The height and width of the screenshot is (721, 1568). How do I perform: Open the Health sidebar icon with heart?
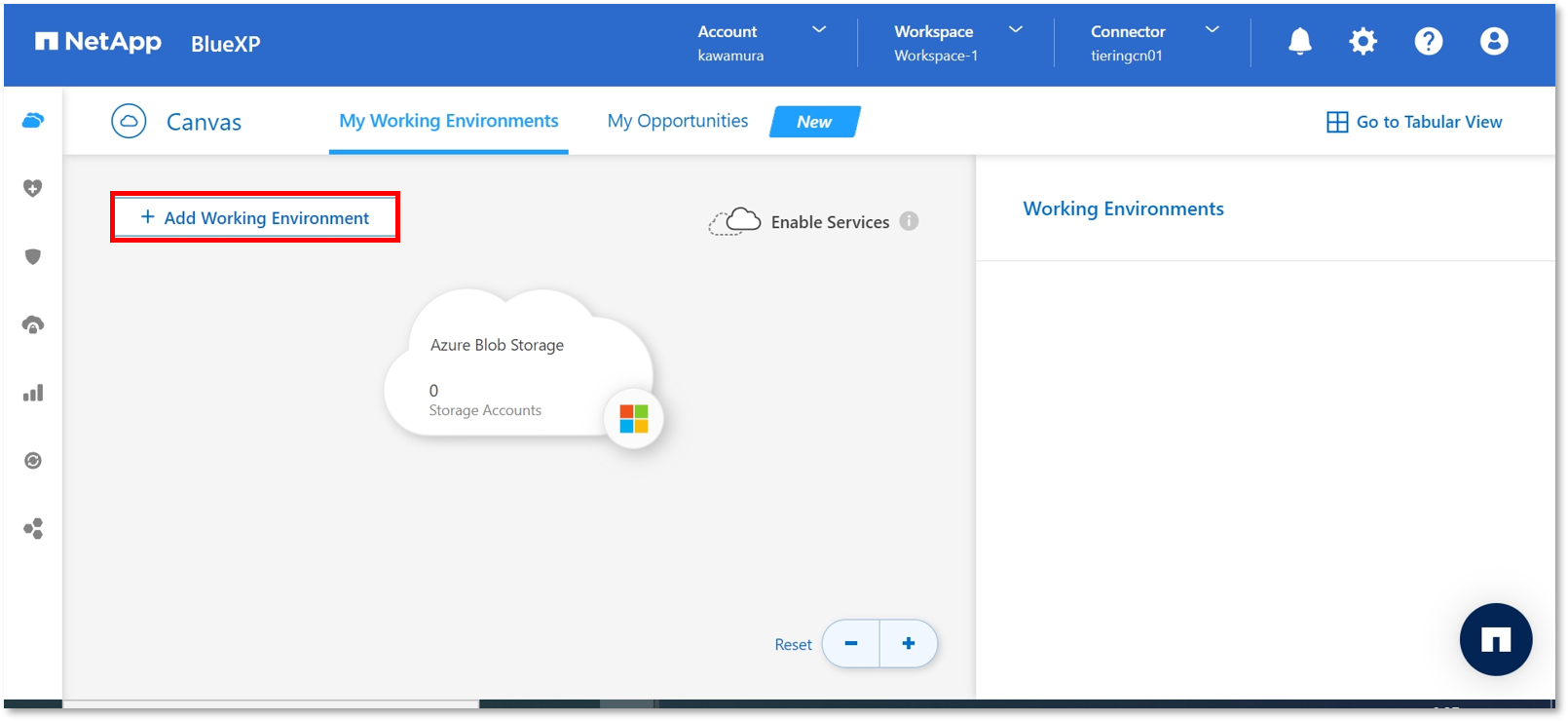pyautogui.click(x=33, y=188)
